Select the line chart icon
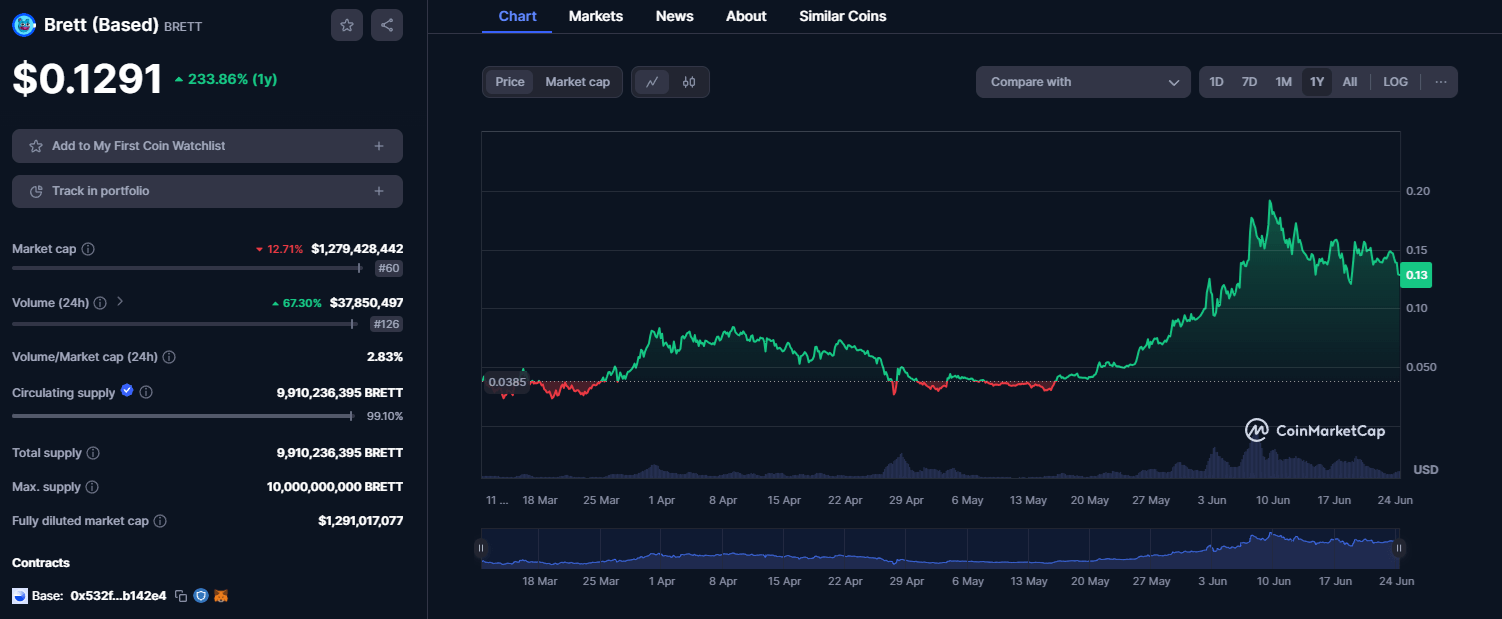1502x619 pixels. pos(652,82)
